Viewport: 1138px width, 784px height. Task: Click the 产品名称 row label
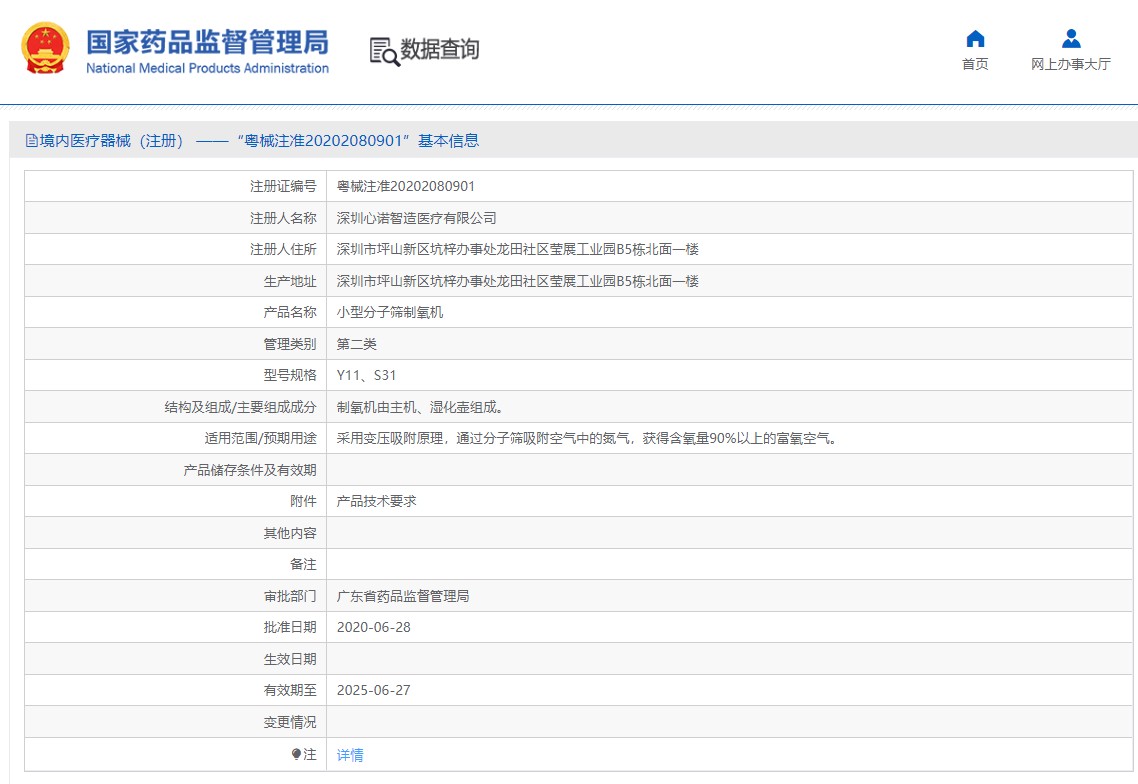pos(290,312)
